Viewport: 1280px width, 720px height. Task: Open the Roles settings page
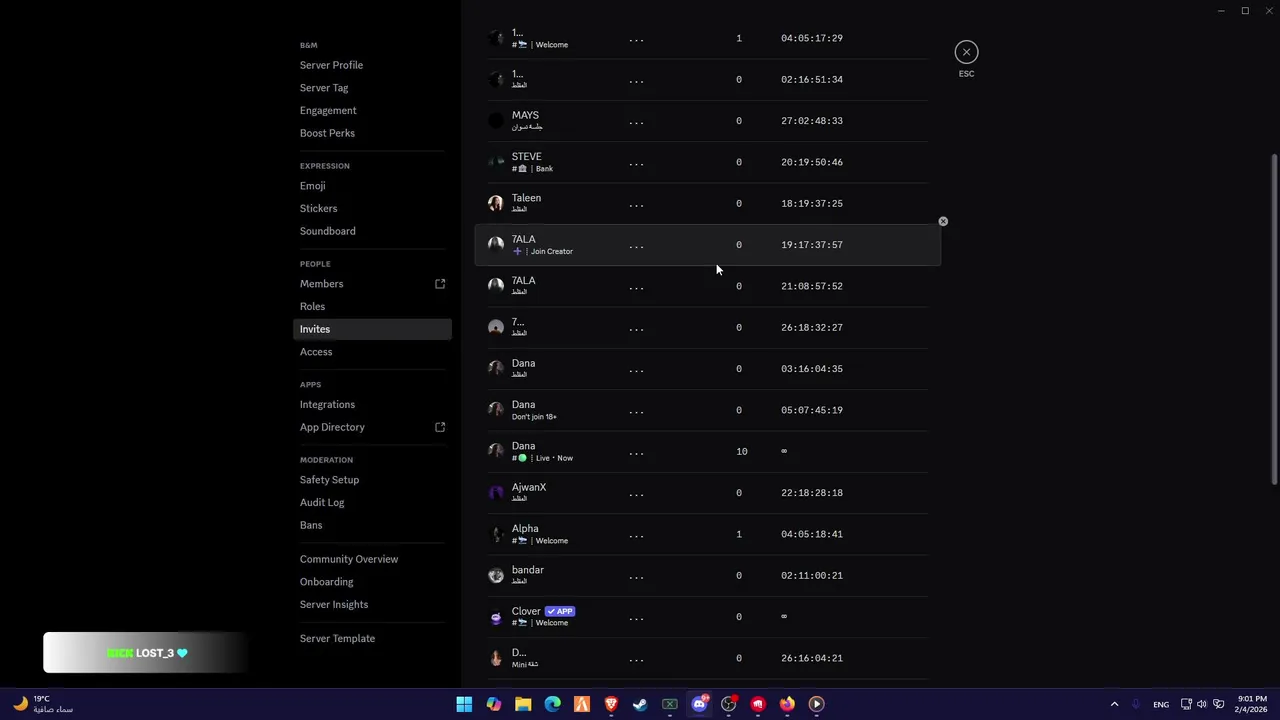point(312,306)
